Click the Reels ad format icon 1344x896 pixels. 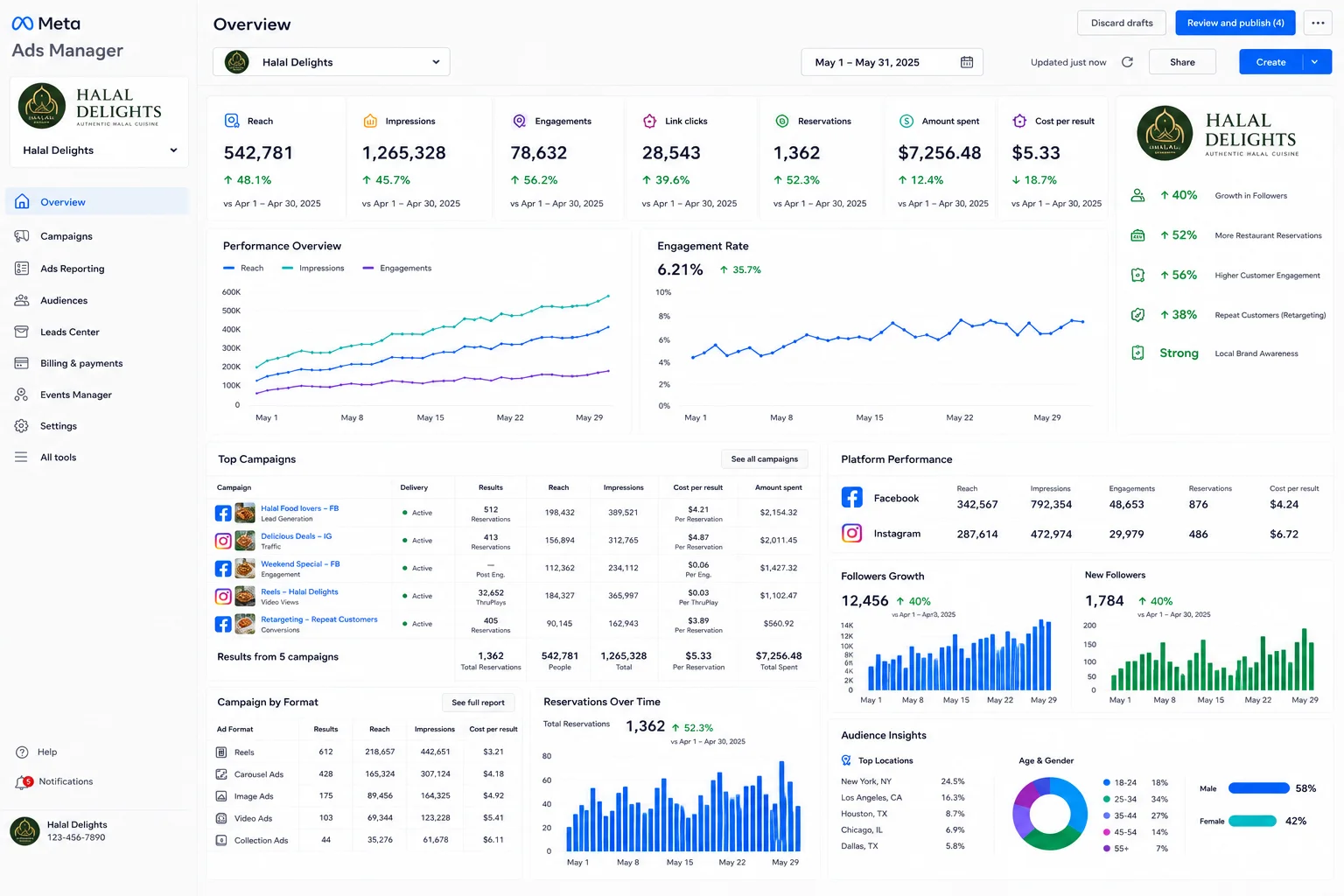pyautogui.click(x=221, y=752)
